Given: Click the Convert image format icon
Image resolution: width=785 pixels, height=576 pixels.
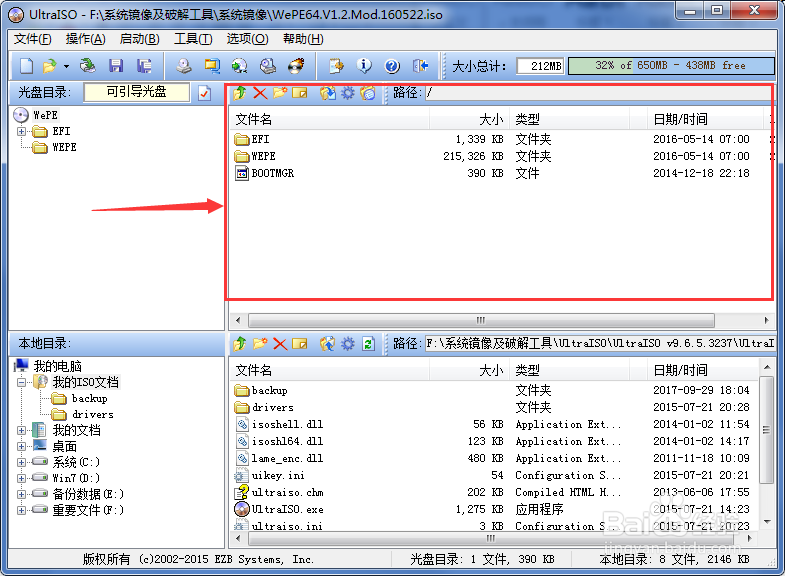Looking at the screenshot, I should point(239,66).
